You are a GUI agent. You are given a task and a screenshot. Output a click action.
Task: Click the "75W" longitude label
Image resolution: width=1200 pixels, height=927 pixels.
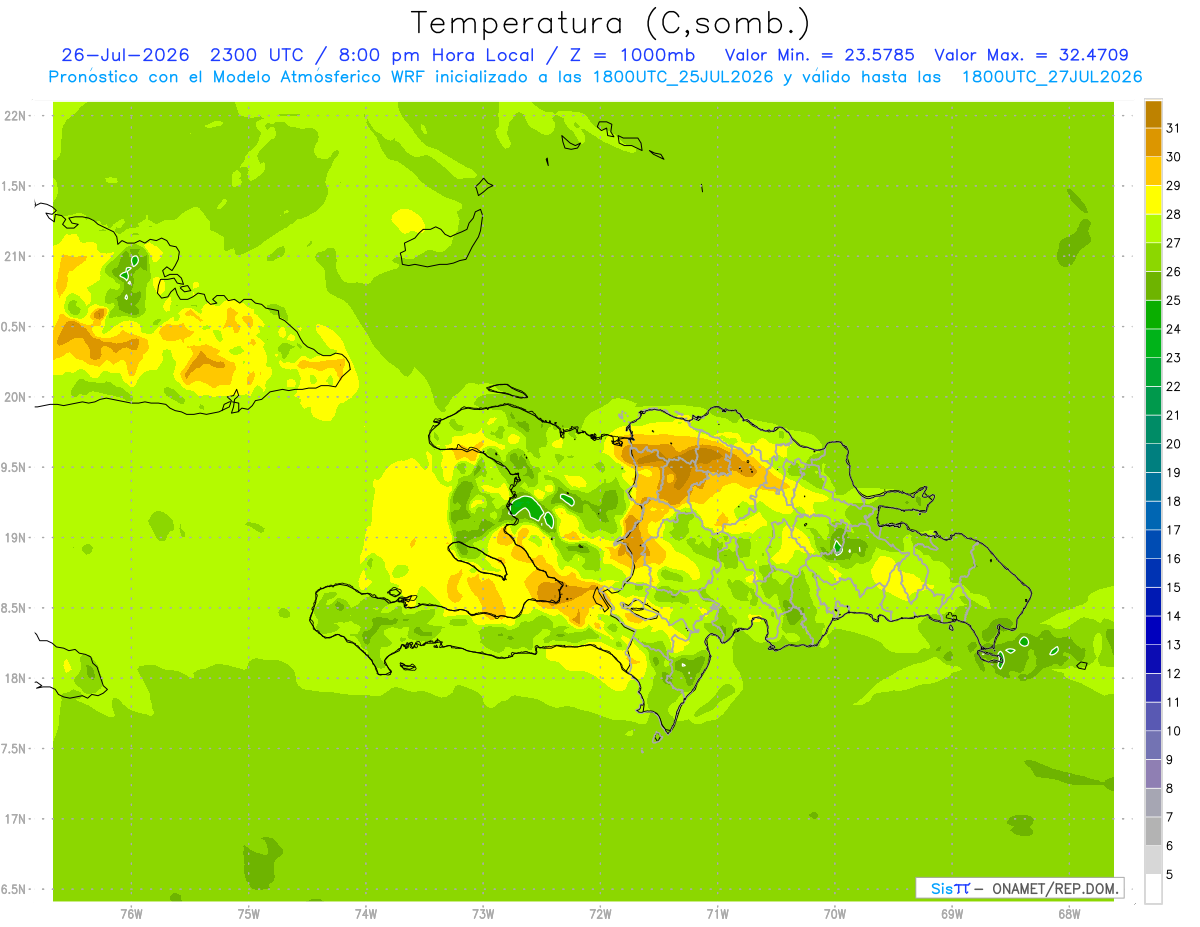249,913
